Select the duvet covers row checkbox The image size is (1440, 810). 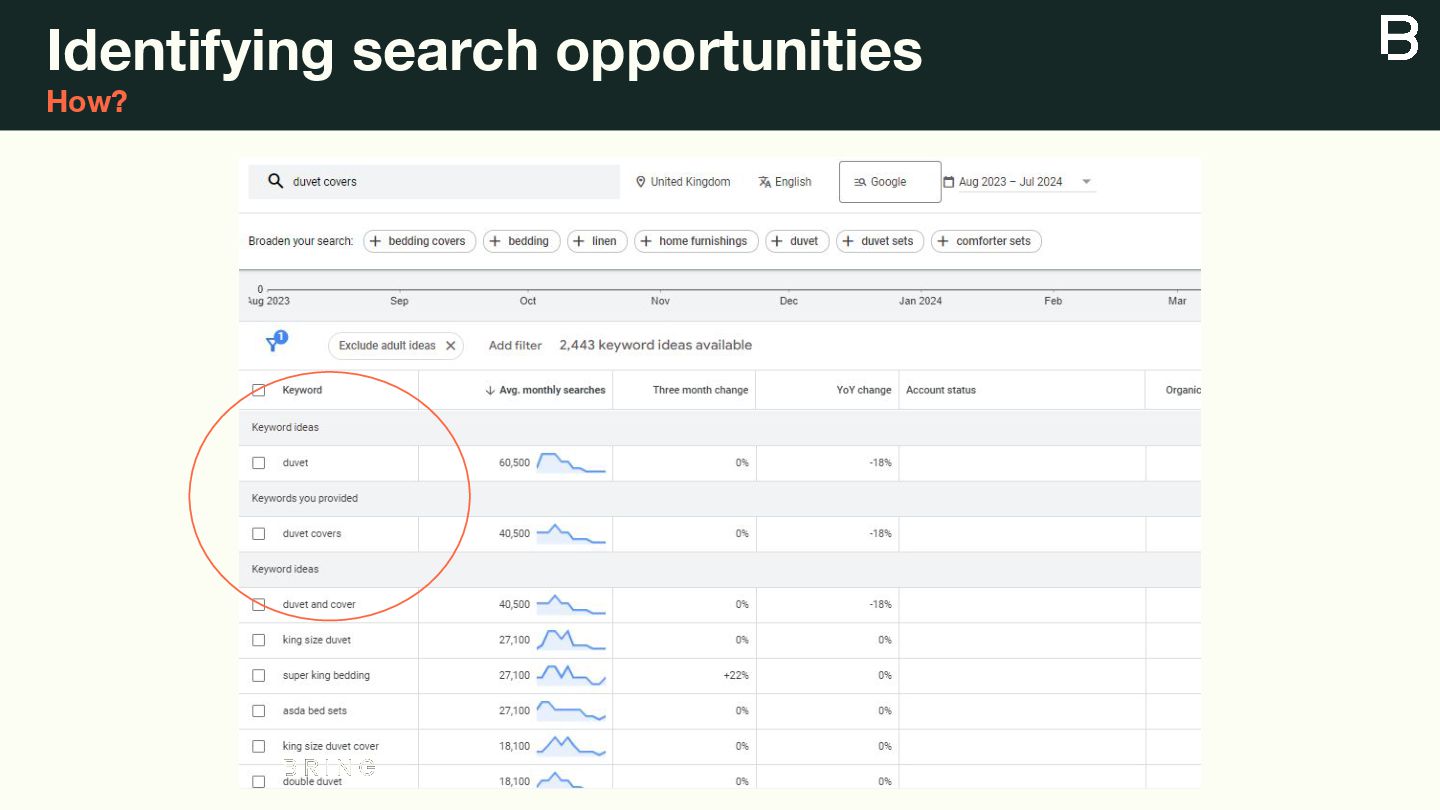(259, 534)
